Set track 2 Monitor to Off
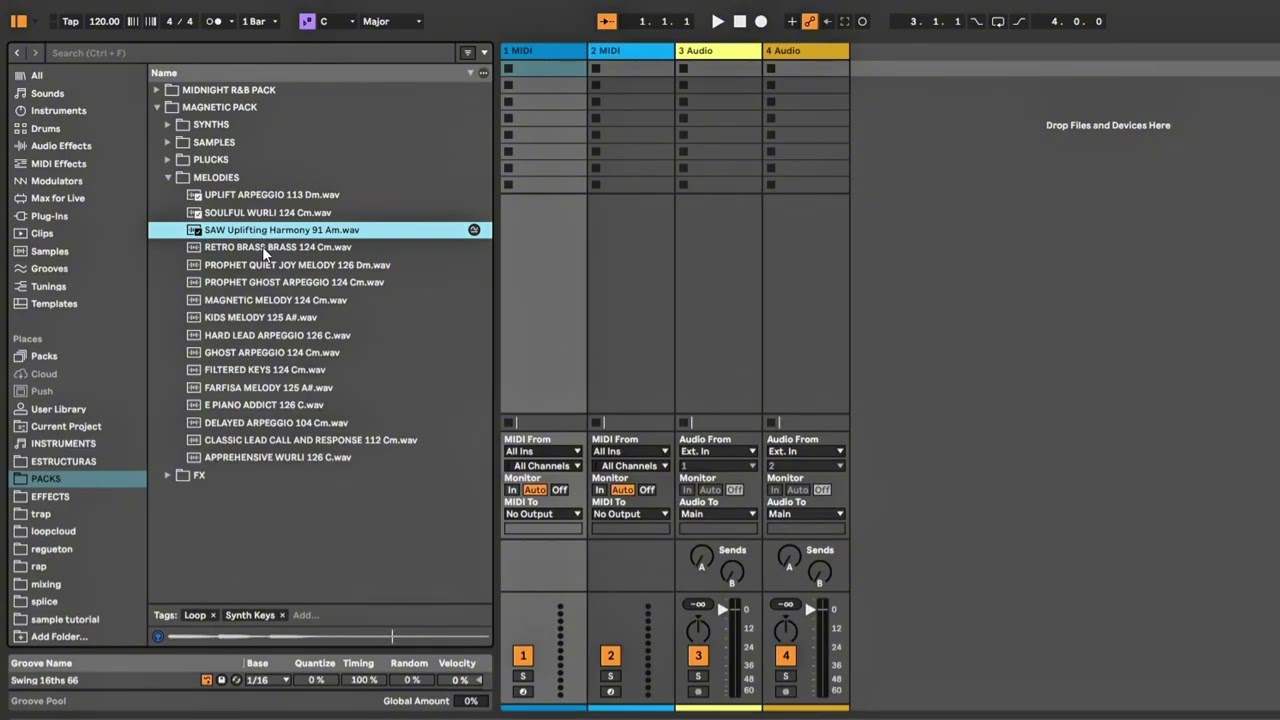 647,490
